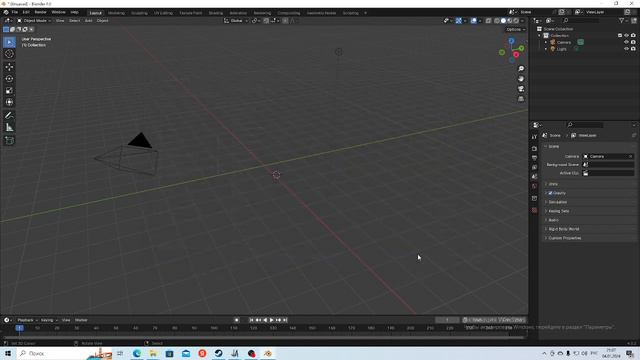This screenshot has height=360, width=640.
Task: Open Steam from the taskbar
Action: pyautogui.click(x=218, y=353)
